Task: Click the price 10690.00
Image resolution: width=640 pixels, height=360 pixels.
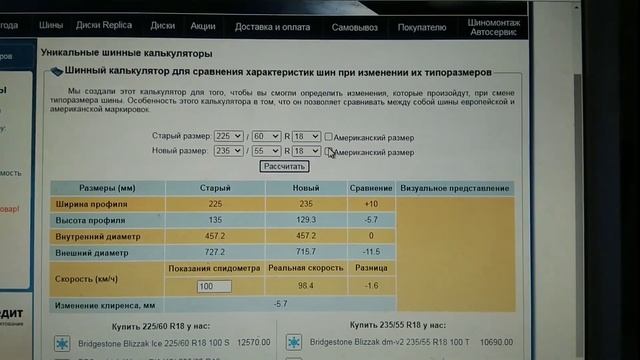Action: [x=496, y=342]
